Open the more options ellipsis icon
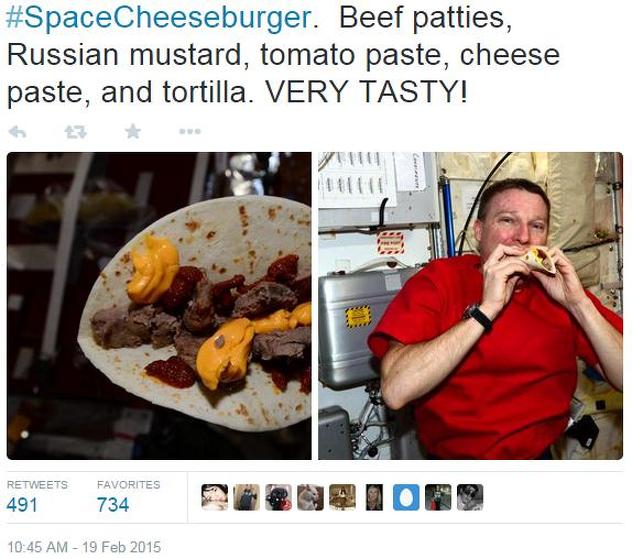Viewport: 632px width, 559px height. tap(190, 131)
